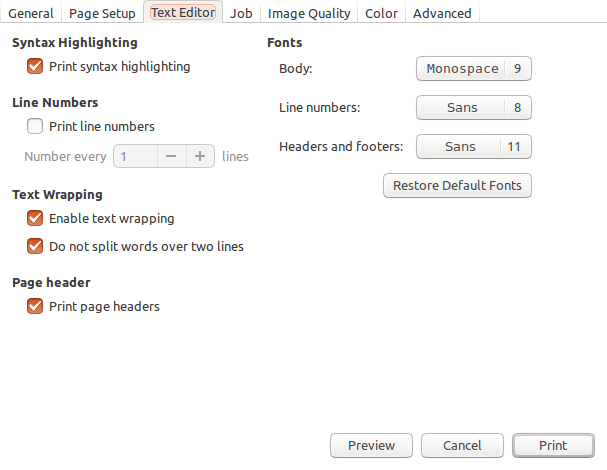Click the Preview button
This screenshot has width=607, height=470.
(x=371, y=445)
